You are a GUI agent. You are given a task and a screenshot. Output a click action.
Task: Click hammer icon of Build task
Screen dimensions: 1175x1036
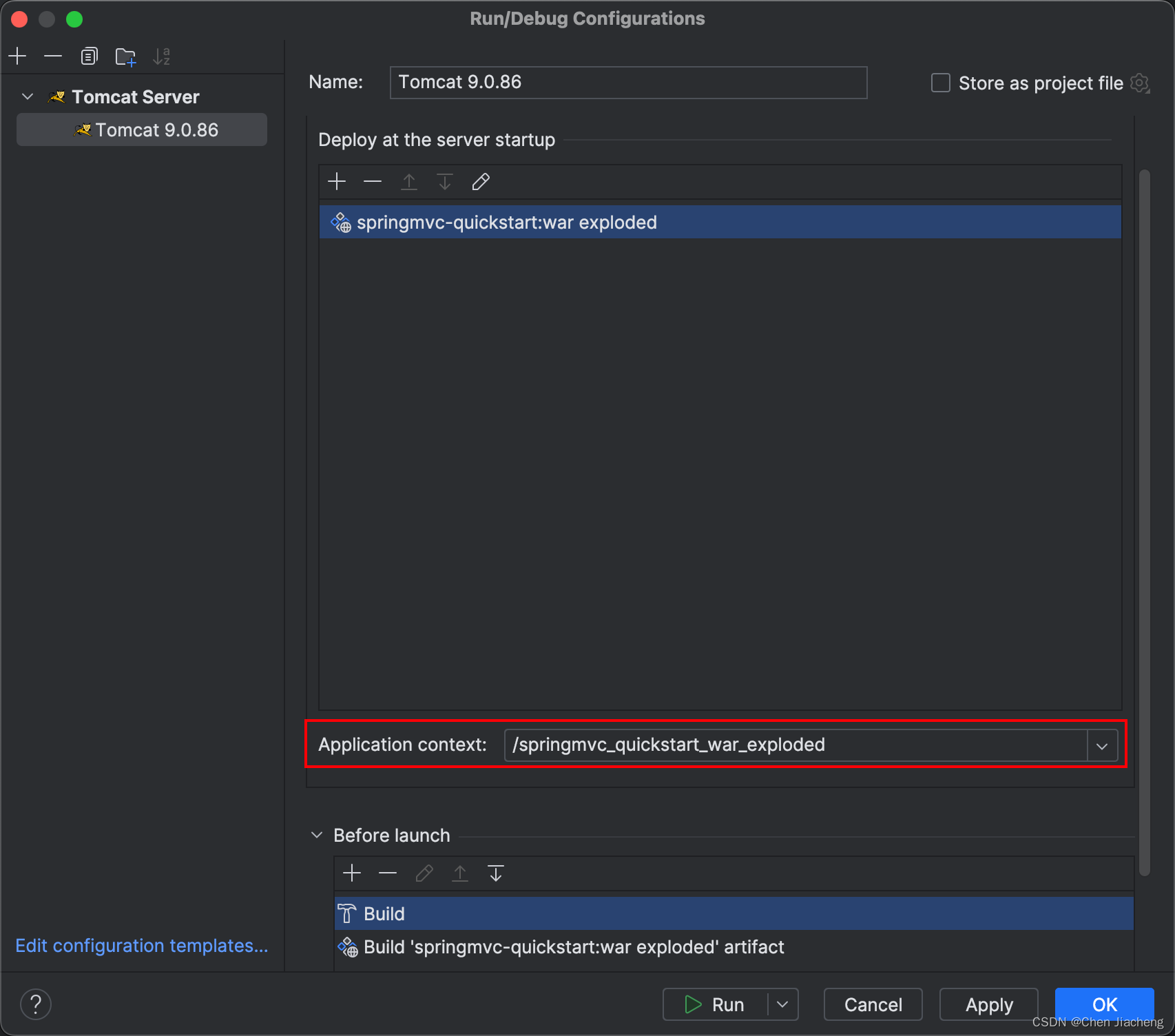pyautogui.click(x=347, y=913)
